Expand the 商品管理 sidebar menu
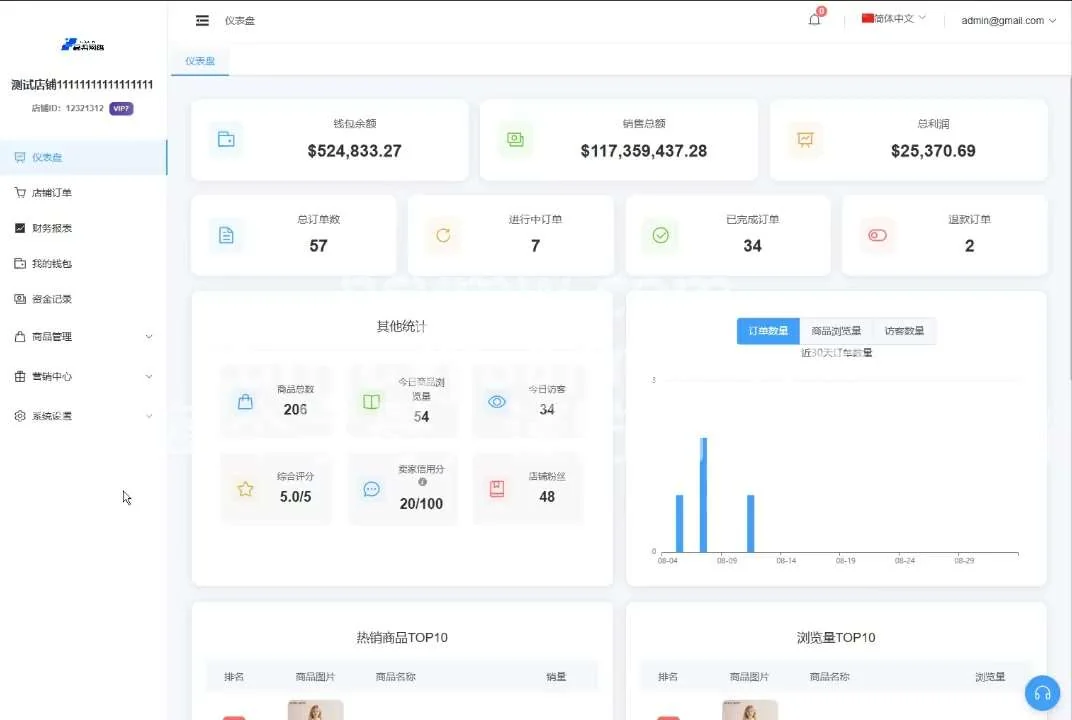Image resolution: width=1072 pixels, height=720 pixels. click(x=84, y=337)
